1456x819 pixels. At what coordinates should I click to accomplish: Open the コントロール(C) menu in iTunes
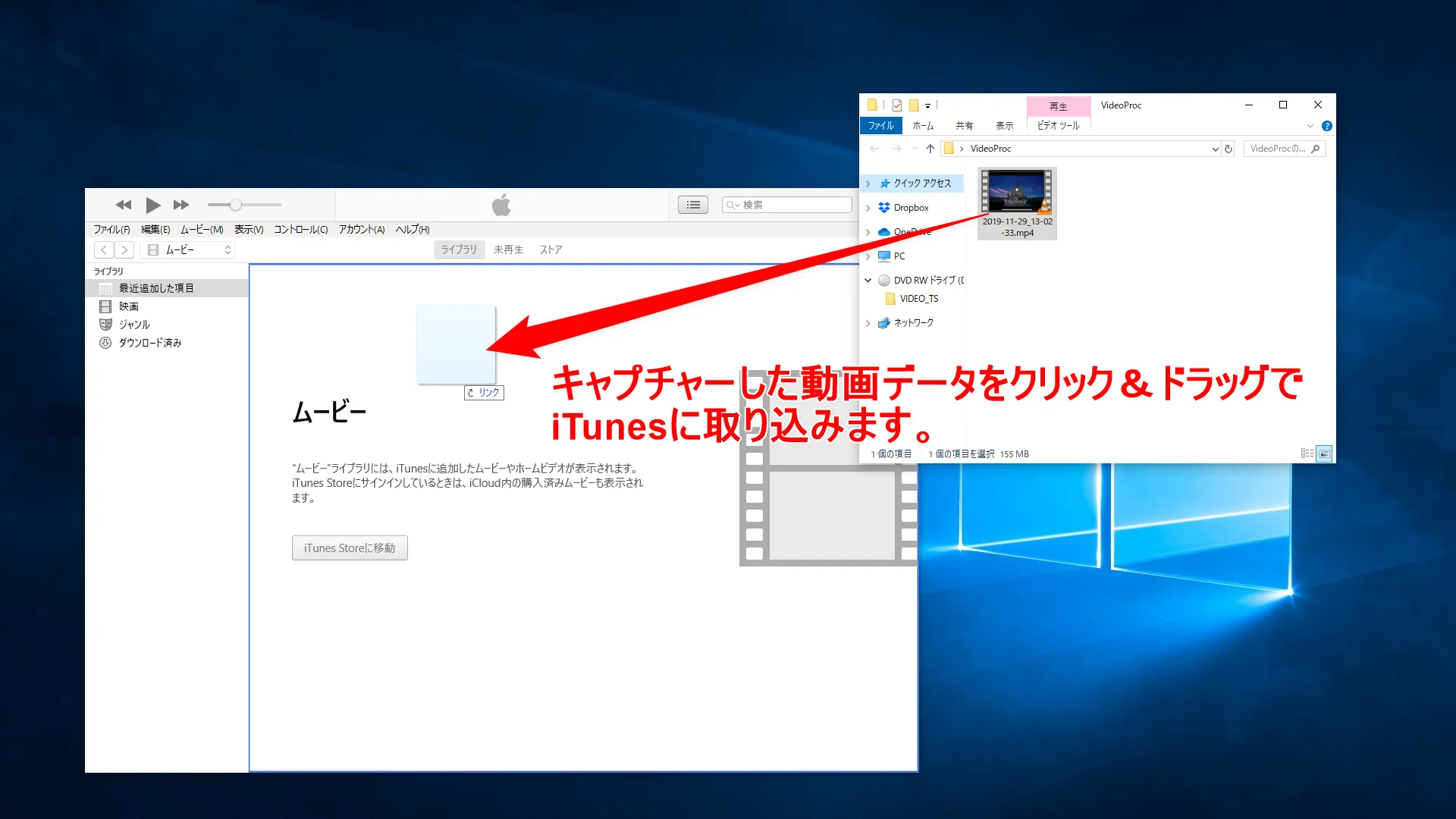[301, 229]
